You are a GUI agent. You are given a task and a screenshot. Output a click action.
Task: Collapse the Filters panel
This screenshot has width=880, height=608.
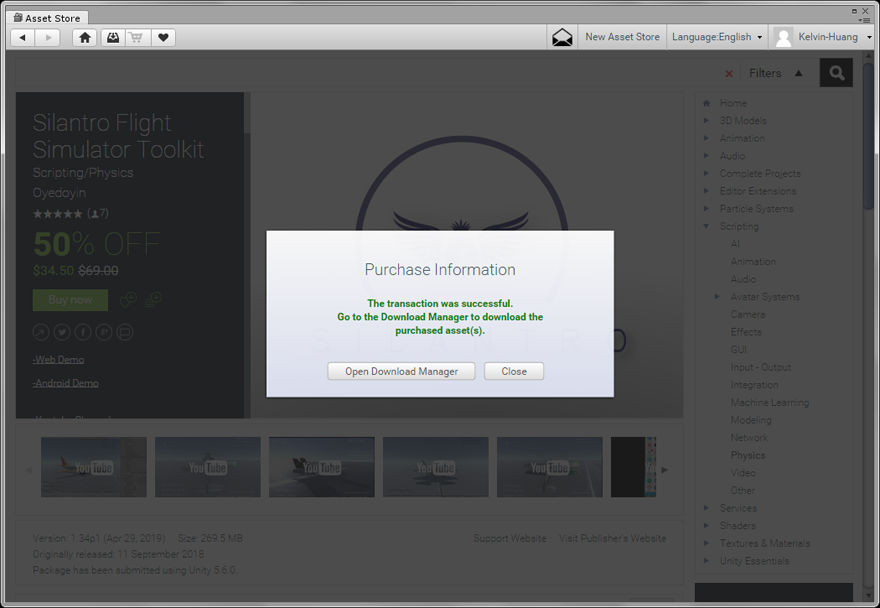(x=799, y=73)
